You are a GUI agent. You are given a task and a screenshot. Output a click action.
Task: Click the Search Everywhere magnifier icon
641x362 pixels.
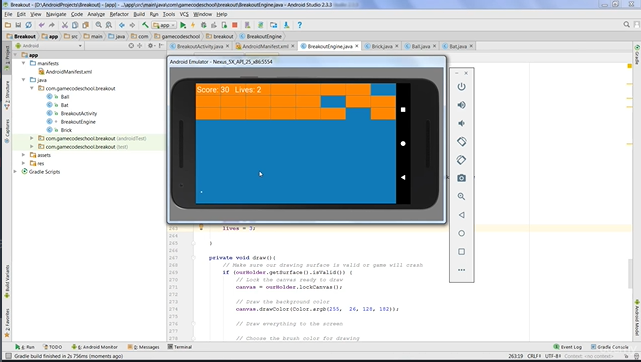(626, 25)
